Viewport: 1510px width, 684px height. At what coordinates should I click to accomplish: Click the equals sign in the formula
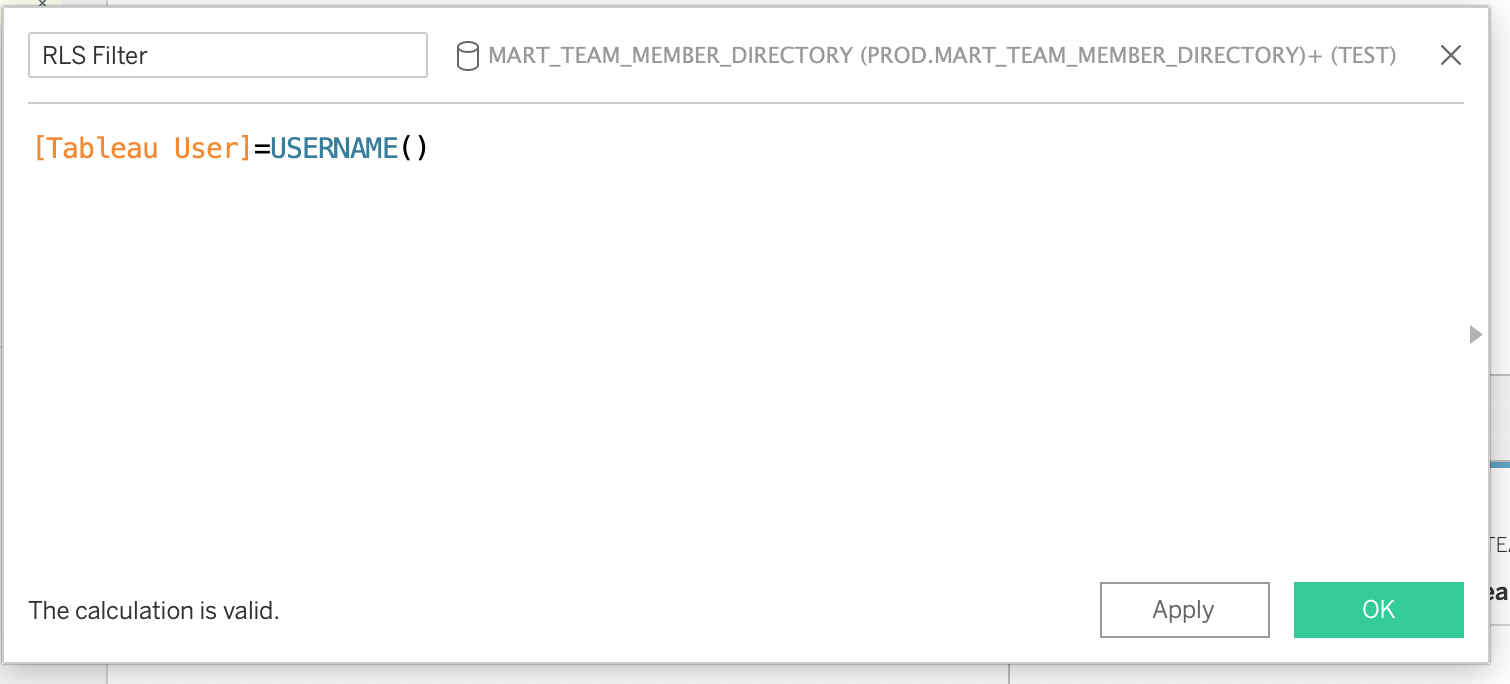click(261, 148)
